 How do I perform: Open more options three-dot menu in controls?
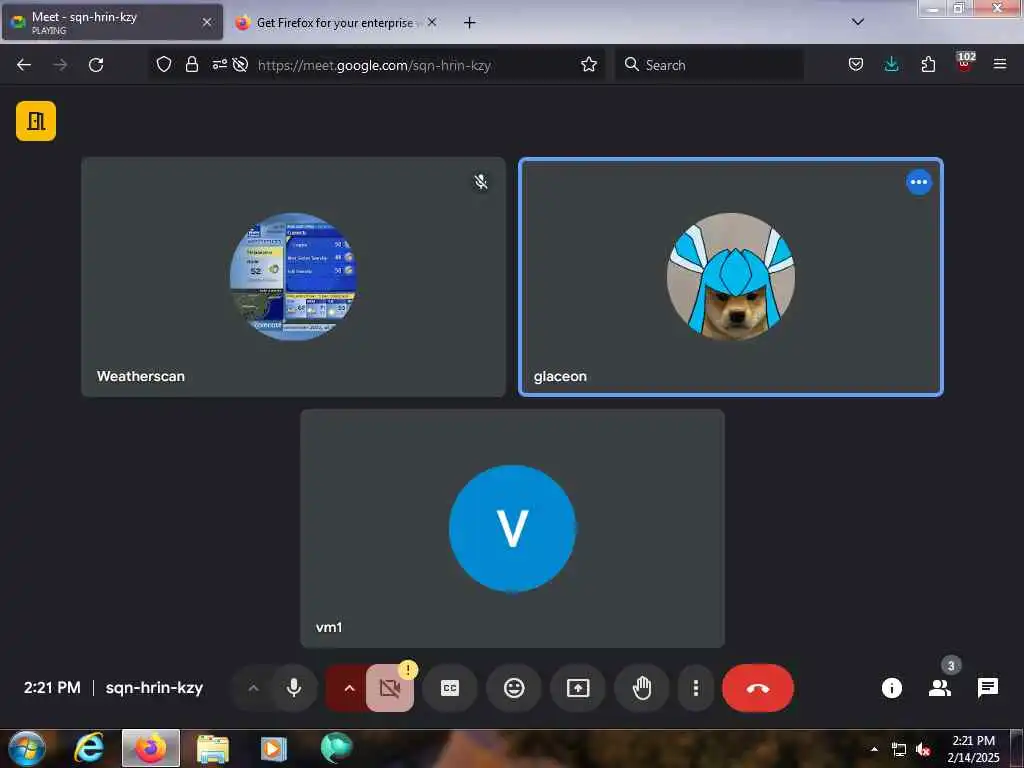[696, 688]
